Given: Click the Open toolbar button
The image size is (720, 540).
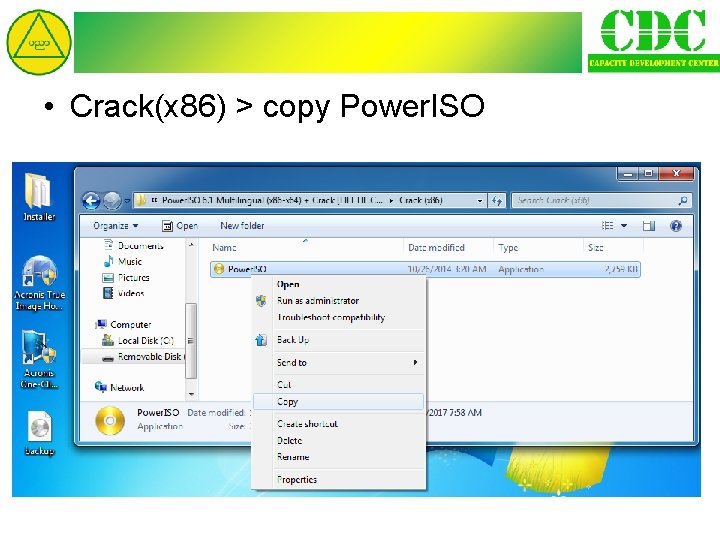Looking at the screenshot, I should click(x=180, y=225).
